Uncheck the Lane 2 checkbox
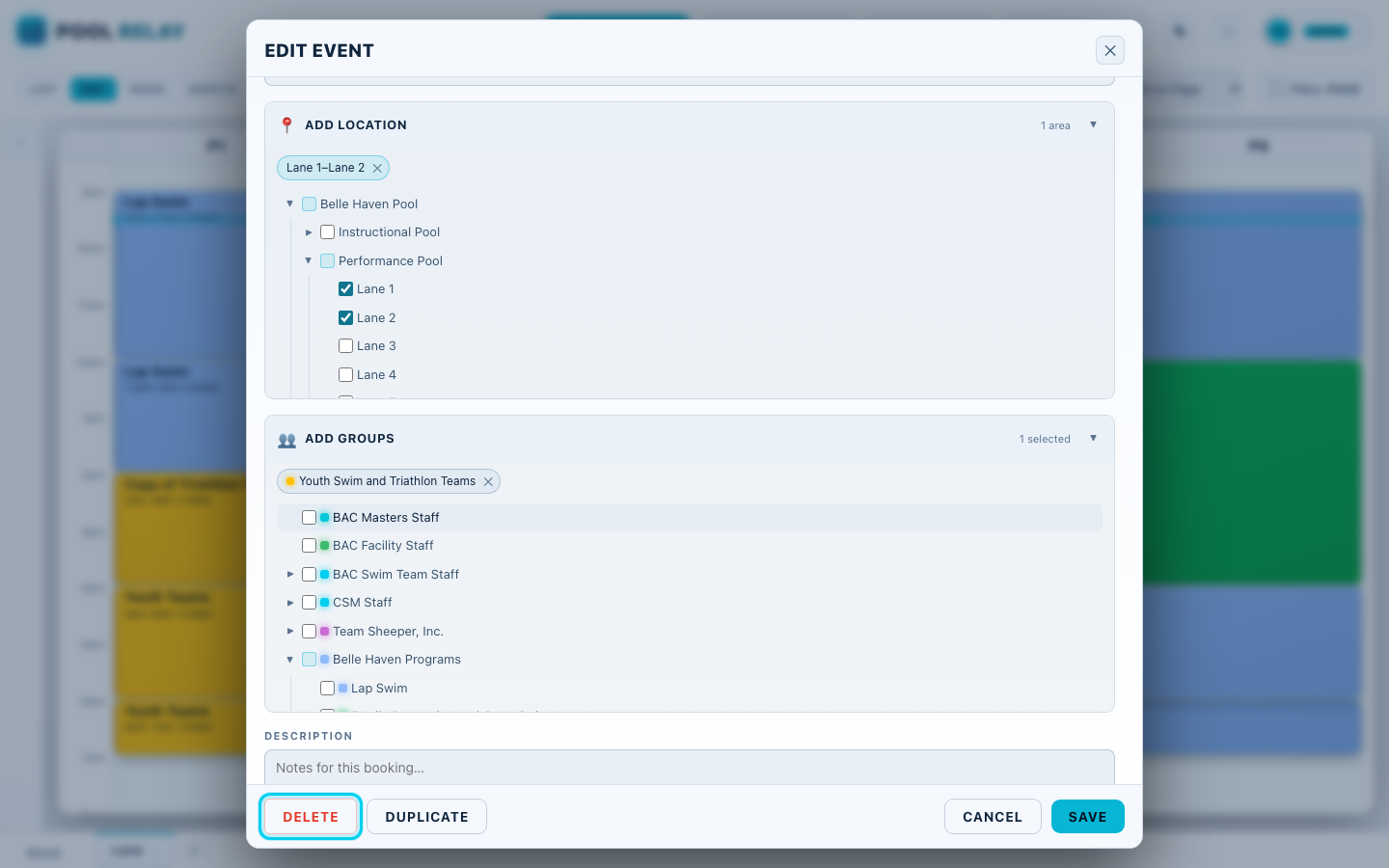Image resolution: width=1389 pixels, height=868 pixels. click(x=346, y=317)
